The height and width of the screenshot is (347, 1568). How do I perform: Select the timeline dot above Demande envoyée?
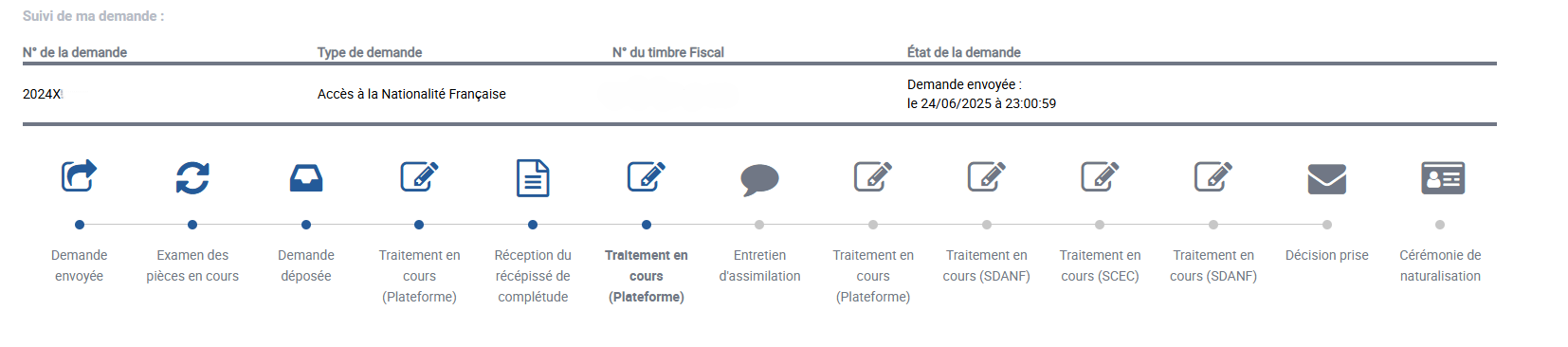pyautogui.click(x=80, y=225)
